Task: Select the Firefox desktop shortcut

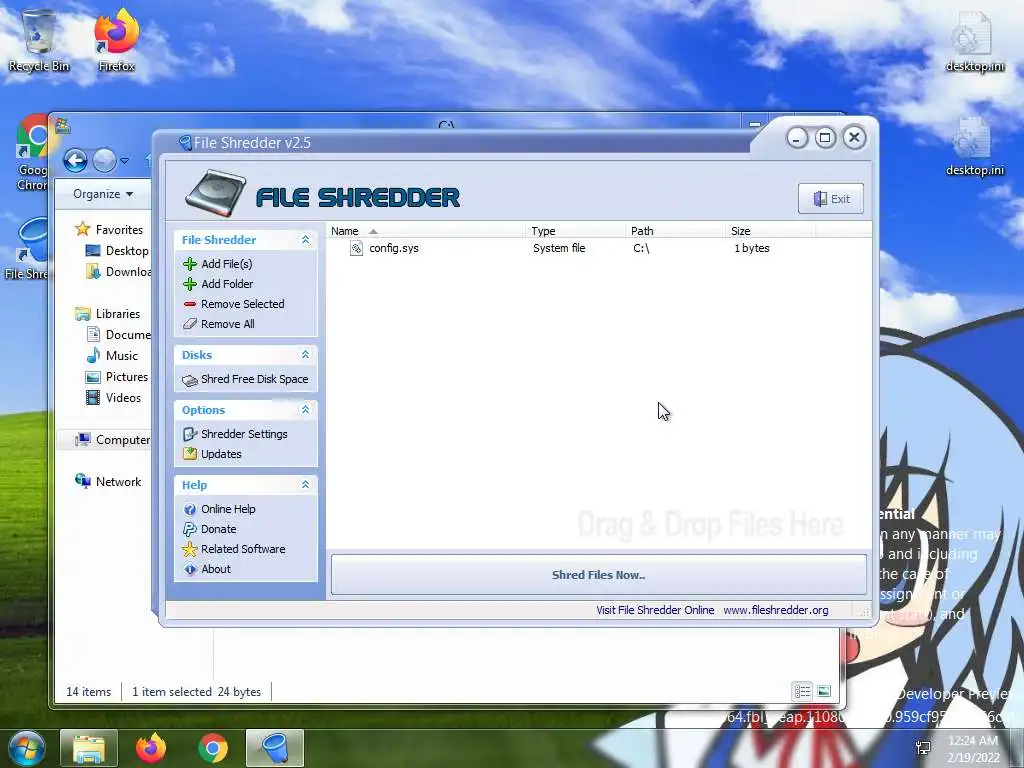Action: pos(117,41)
